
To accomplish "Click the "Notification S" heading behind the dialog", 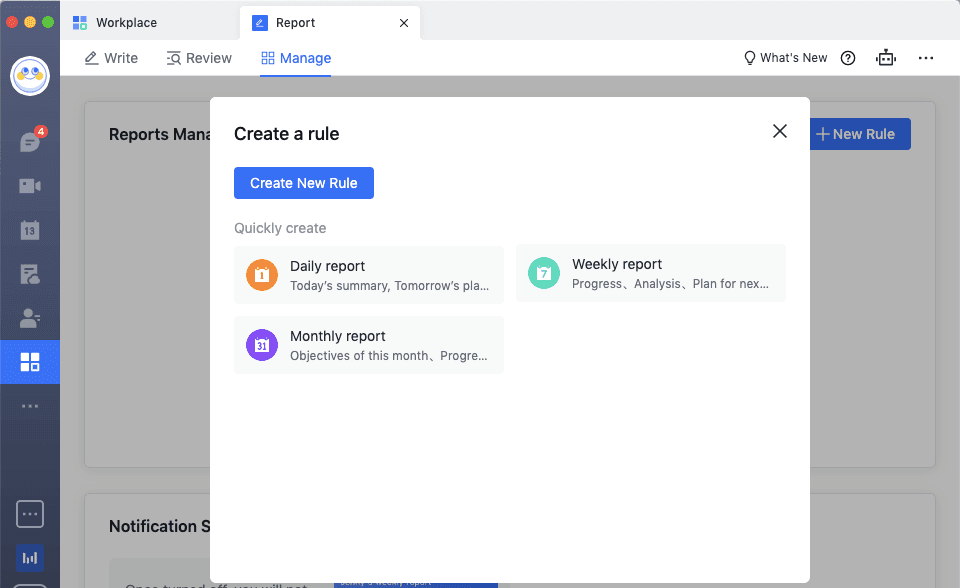I will click(159, 526).
